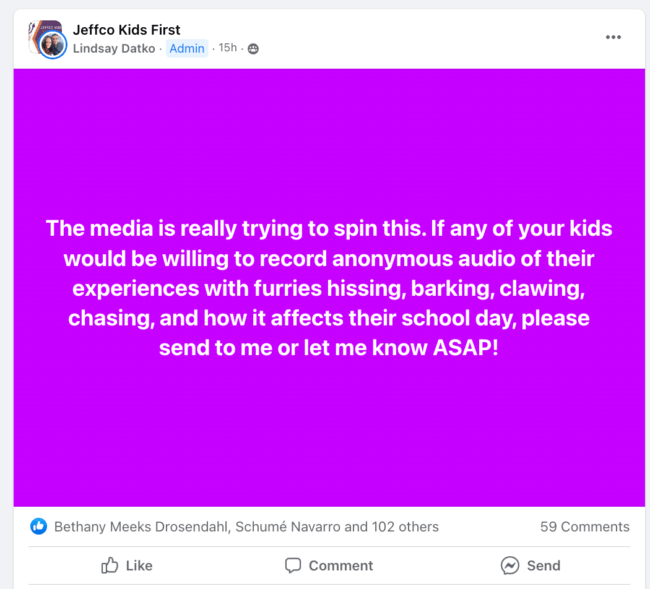Toggle the Like label on this post
The image size is (650, 589).
tap(139, 565)
